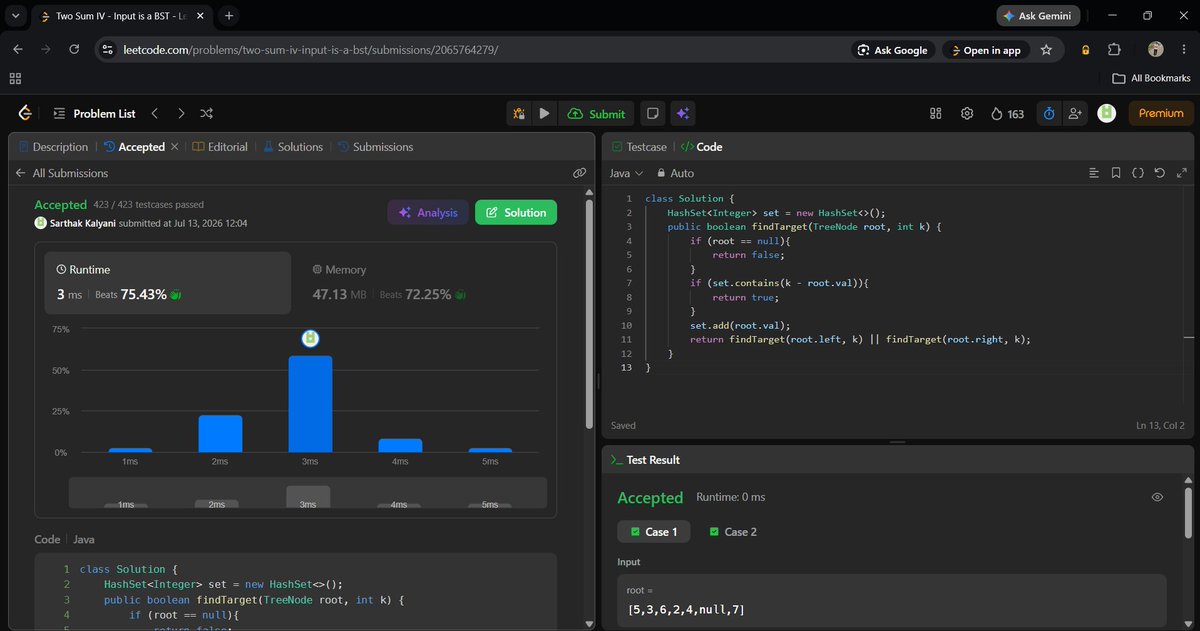Switch to the Code tab

click(701, 147)
